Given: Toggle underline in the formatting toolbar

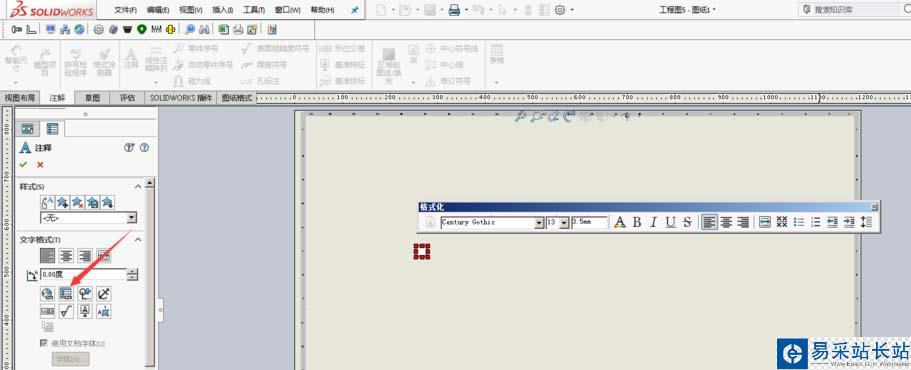Looking at the screenshot, I should [x=671, y=222].
